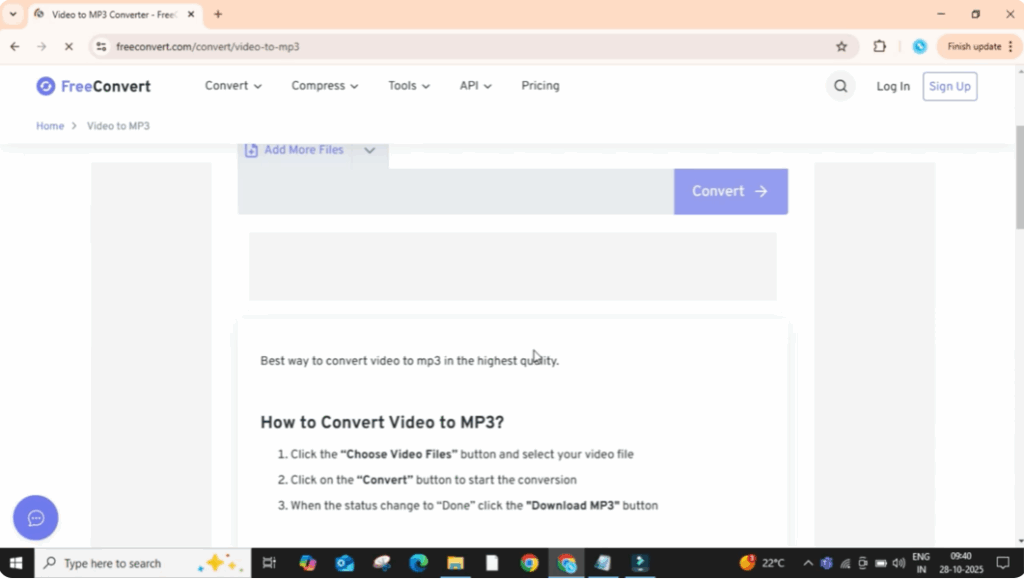Stop page loading with the X icon
Viewport: 1024px width, 579px height.
(68, 46)
